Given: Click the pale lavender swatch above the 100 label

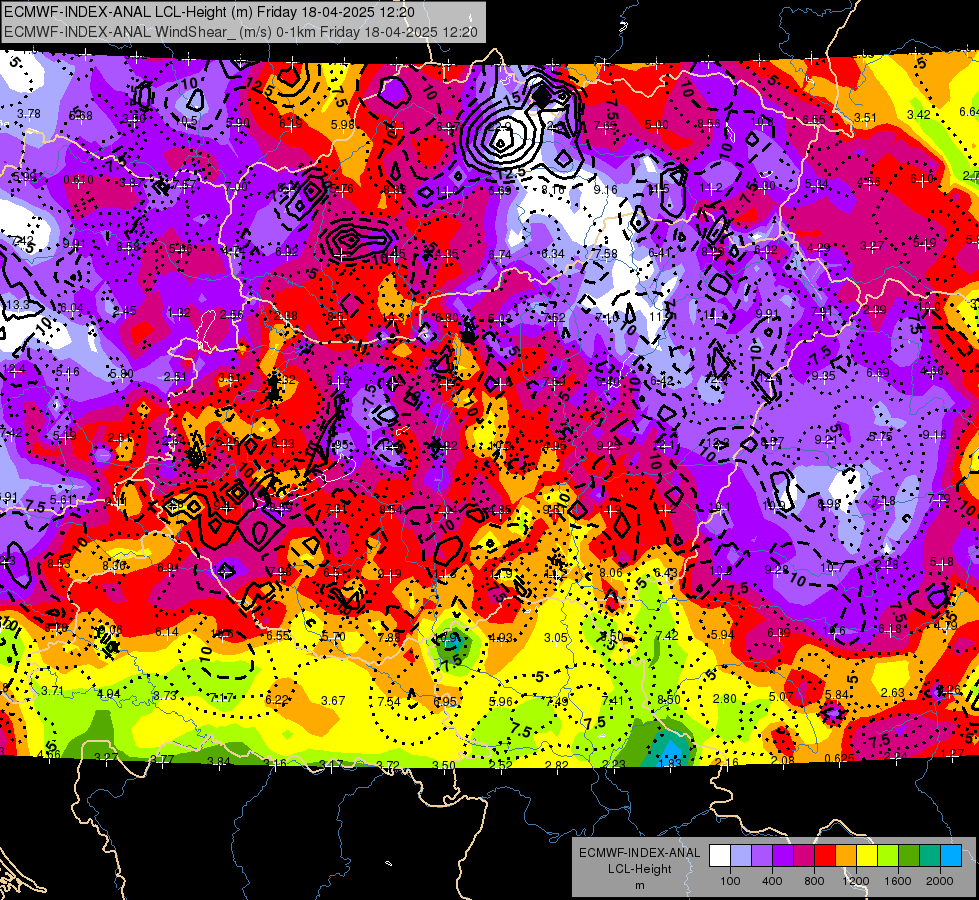Looking at the screenshot, I should 741,856.
